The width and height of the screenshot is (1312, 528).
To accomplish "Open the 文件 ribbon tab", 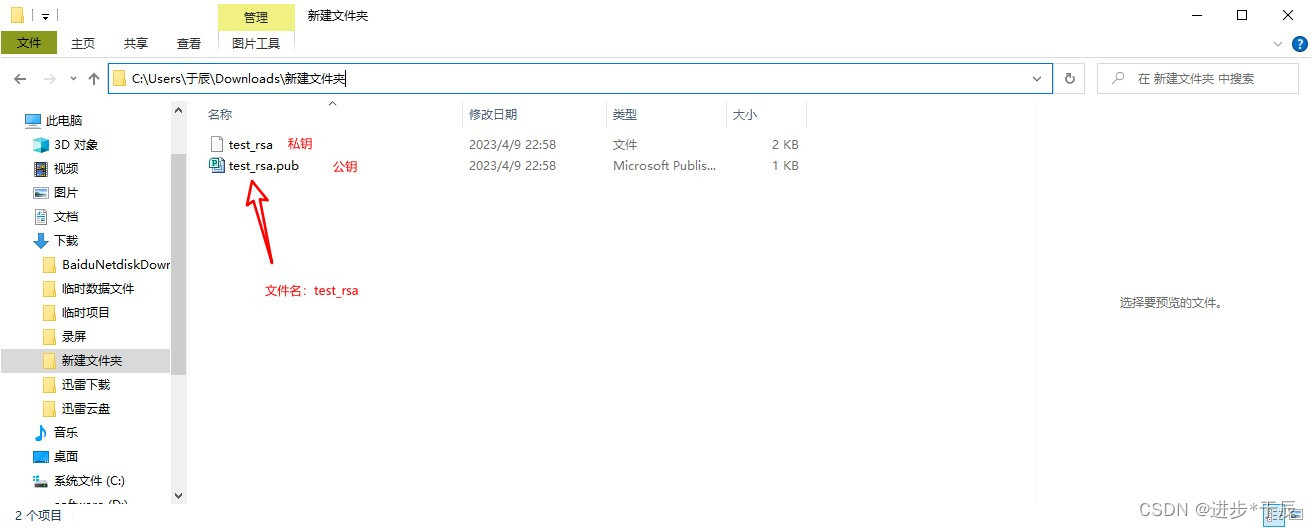I will pyautogui.click(x=29, y=43).
